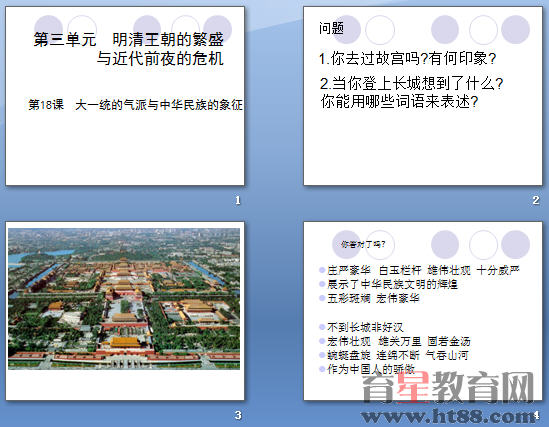549x427 pixels.
Task: Click the second title line 与近代前夜的危机
Action: (x=160, y=58)
